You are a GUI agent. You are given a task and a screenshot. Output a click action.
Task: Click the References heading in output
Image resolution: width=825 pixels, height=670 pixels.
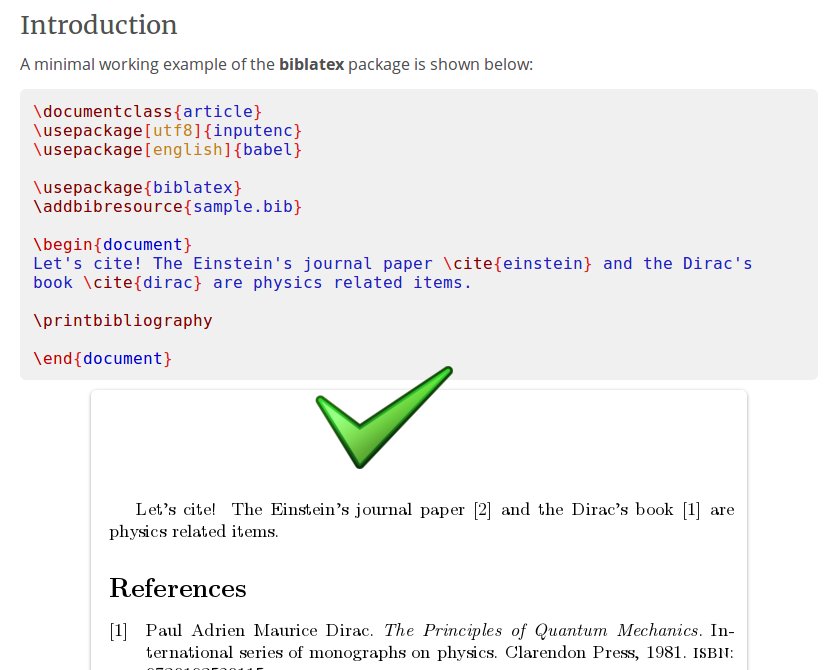click(178, 588)
